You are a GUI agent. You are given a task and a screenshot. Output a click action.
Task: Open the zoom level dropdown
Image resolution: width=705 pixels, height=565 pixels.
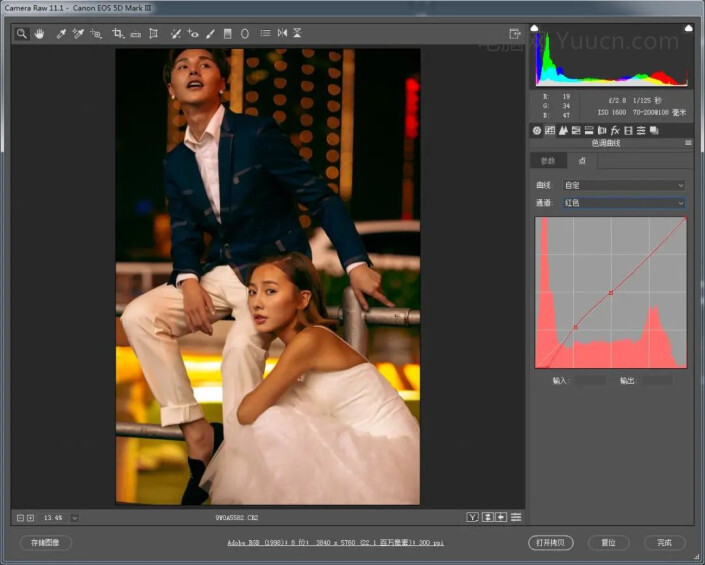tap(74, 517)
